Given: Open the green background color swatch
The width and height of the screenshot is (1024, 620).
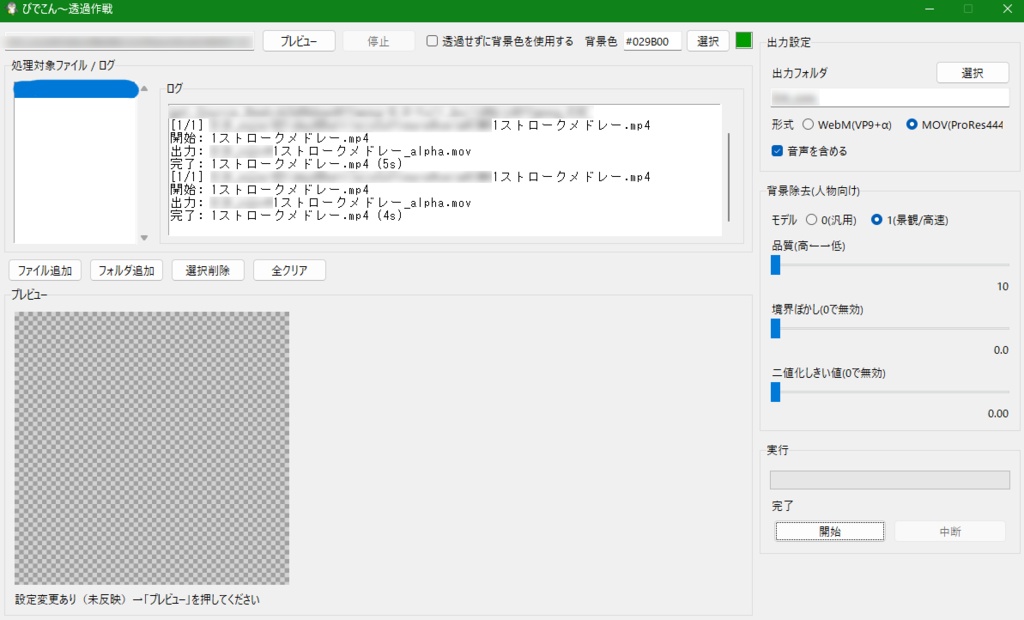Looking at the screenshot, I should (744, 41).
